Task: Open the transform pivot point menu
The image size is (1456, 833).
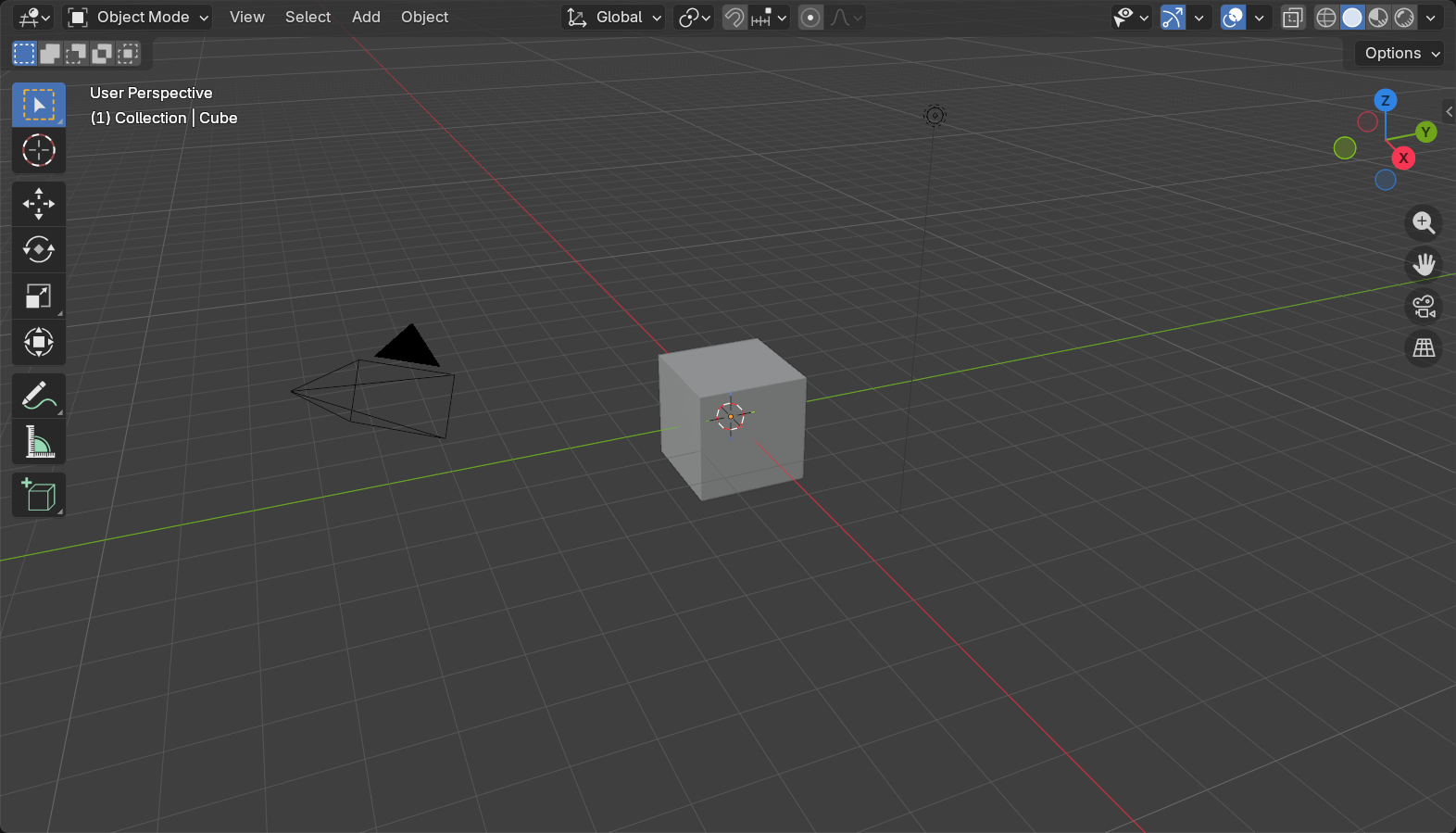Action: (694, 17)
